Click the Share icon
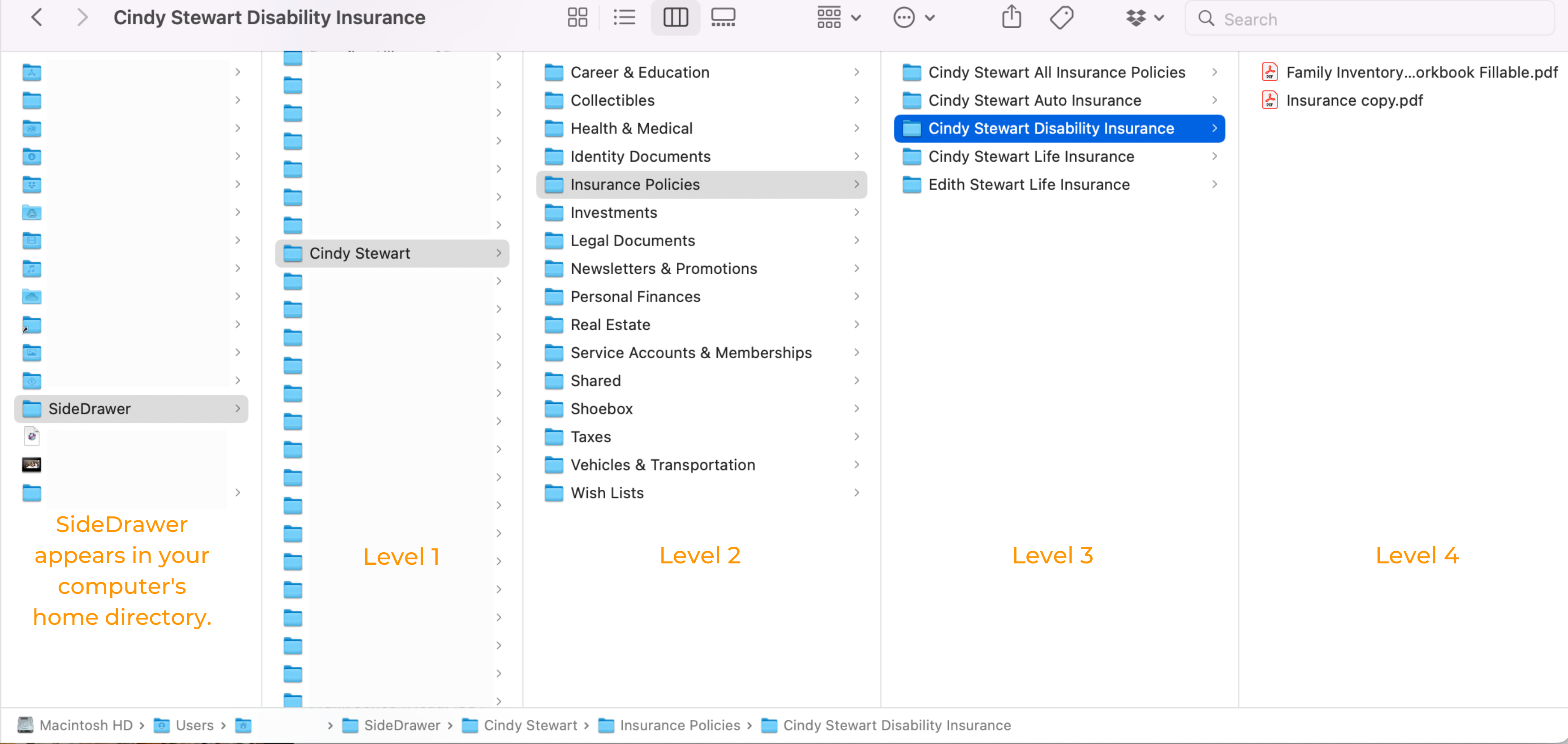The height and width of the screenshot is (744, 1568). pos(1011,17)
